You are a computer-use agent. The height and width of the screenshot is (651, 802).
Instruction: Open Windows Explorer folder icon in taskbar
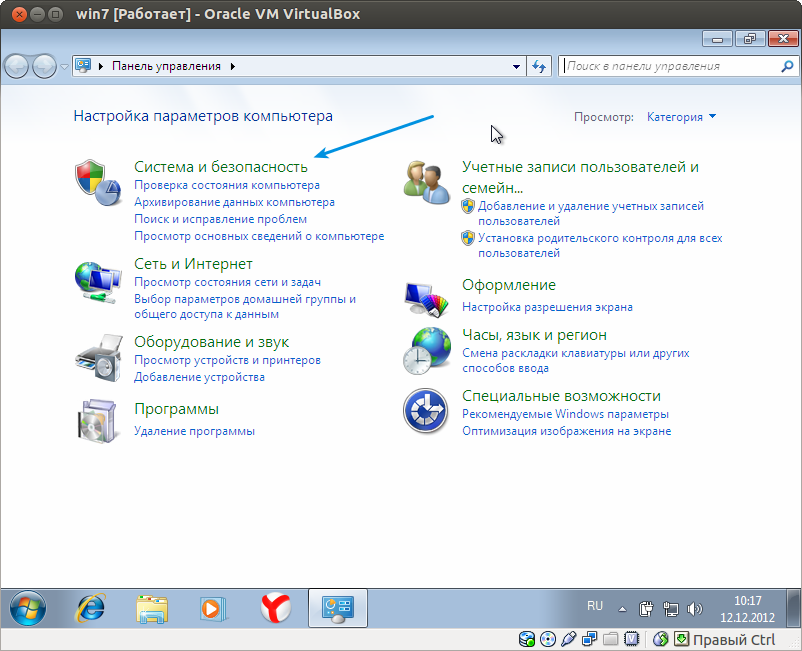pos(152,609)
